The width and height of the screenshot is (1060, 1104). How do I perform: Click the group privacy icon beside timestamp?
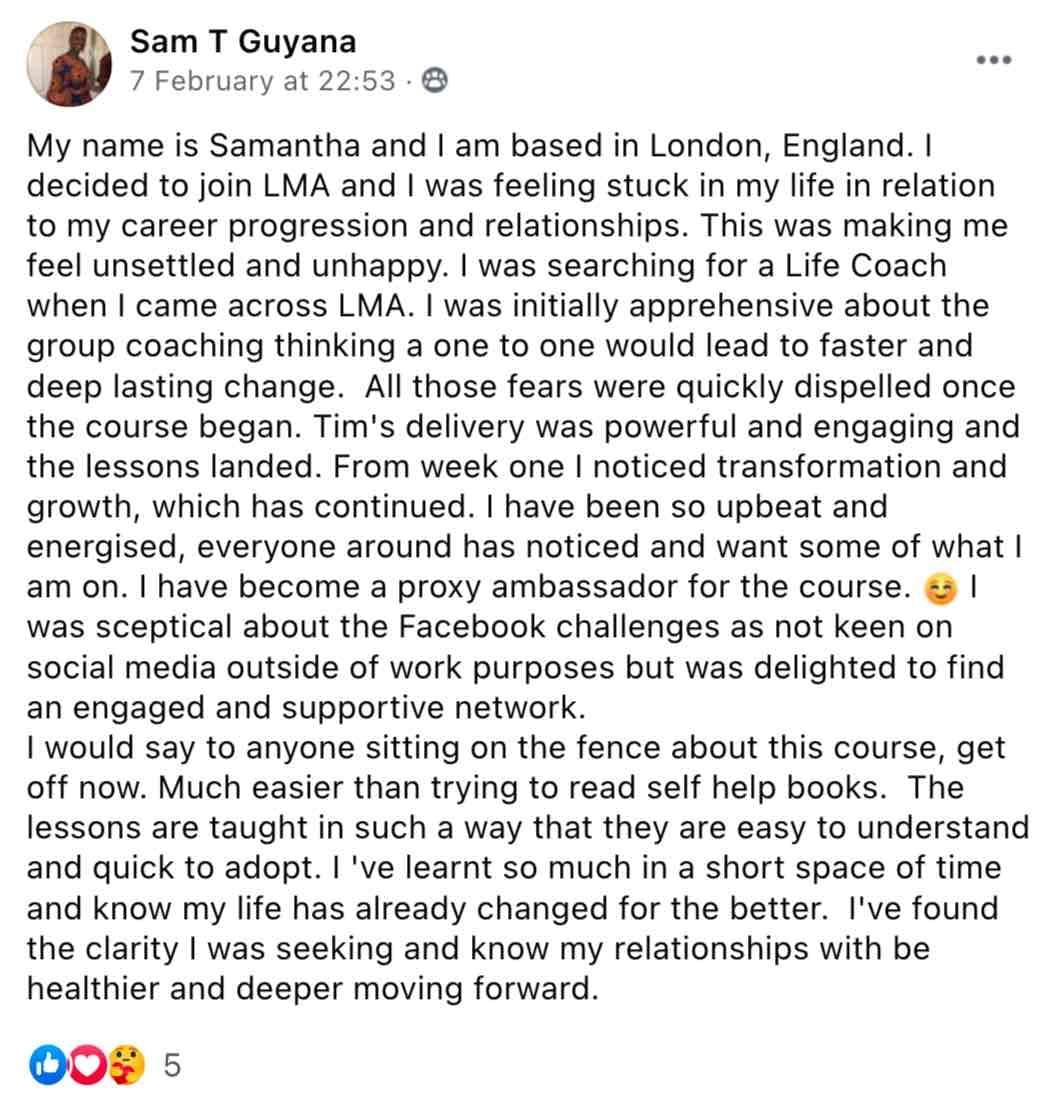click(434, 81)
